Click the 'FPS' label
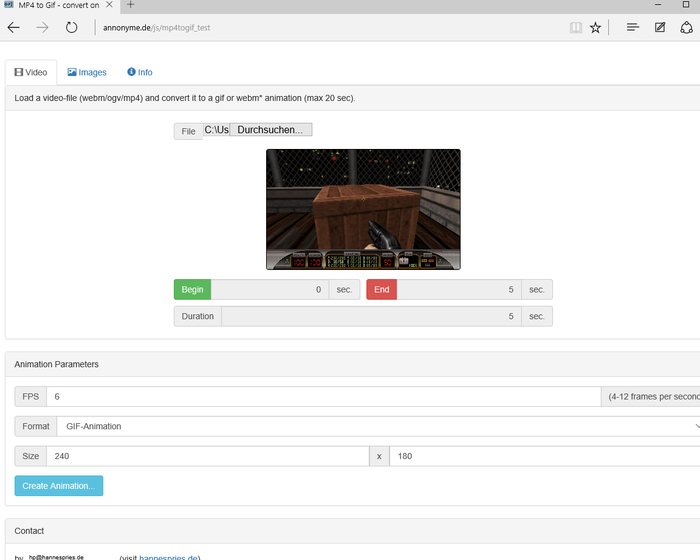This screenshot has height=560, width=700. (31, 397)
